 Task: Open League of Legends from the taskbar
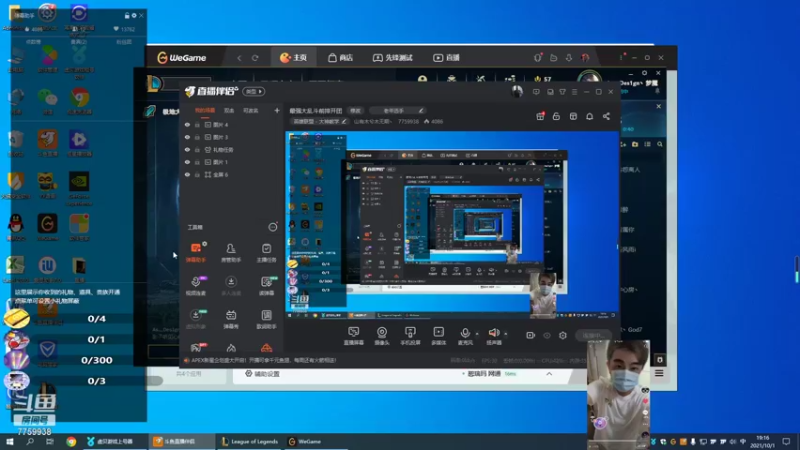pos(250,441)
